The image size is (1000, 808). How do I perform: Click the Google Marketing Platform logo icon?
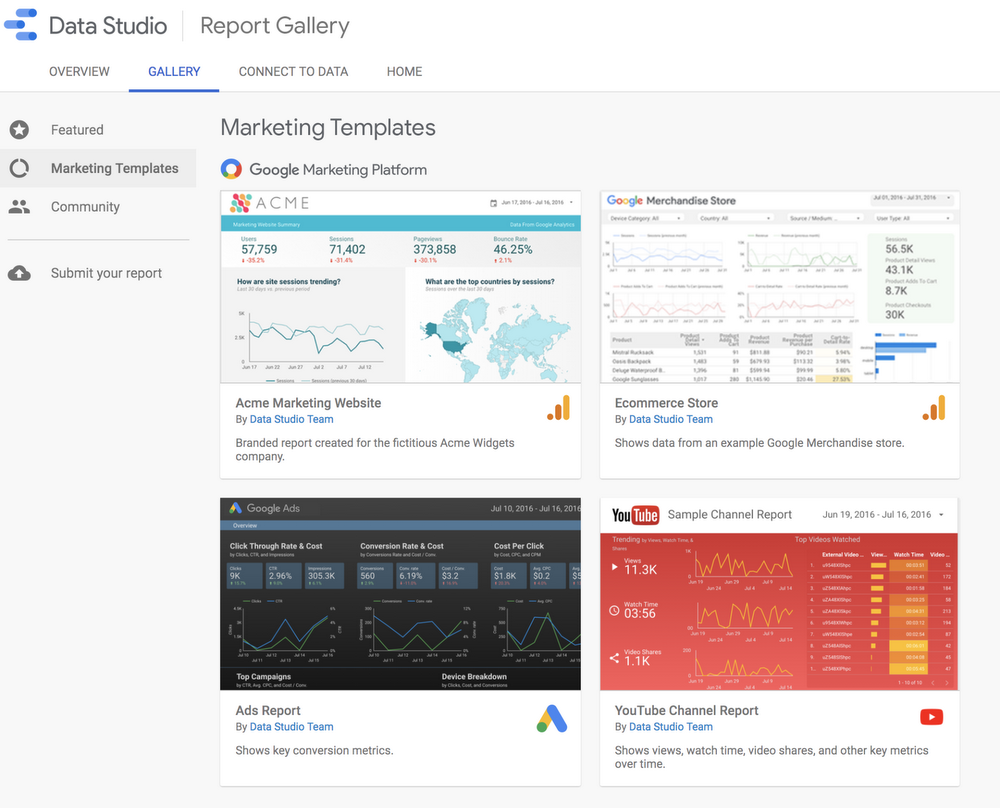[231, 169]
